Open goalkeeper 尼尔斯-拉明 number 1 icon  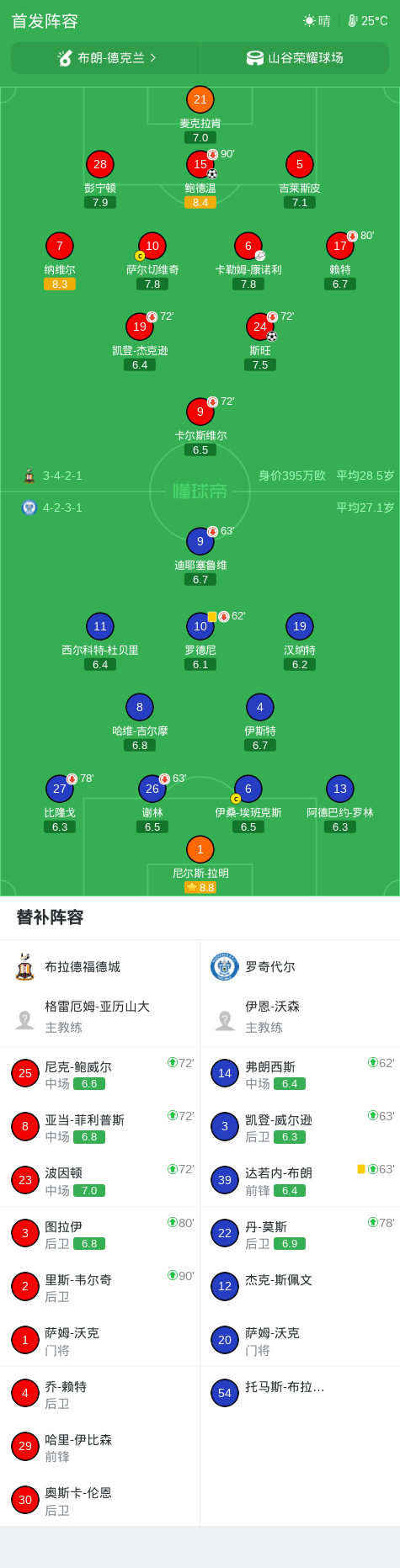pos(200,849)
